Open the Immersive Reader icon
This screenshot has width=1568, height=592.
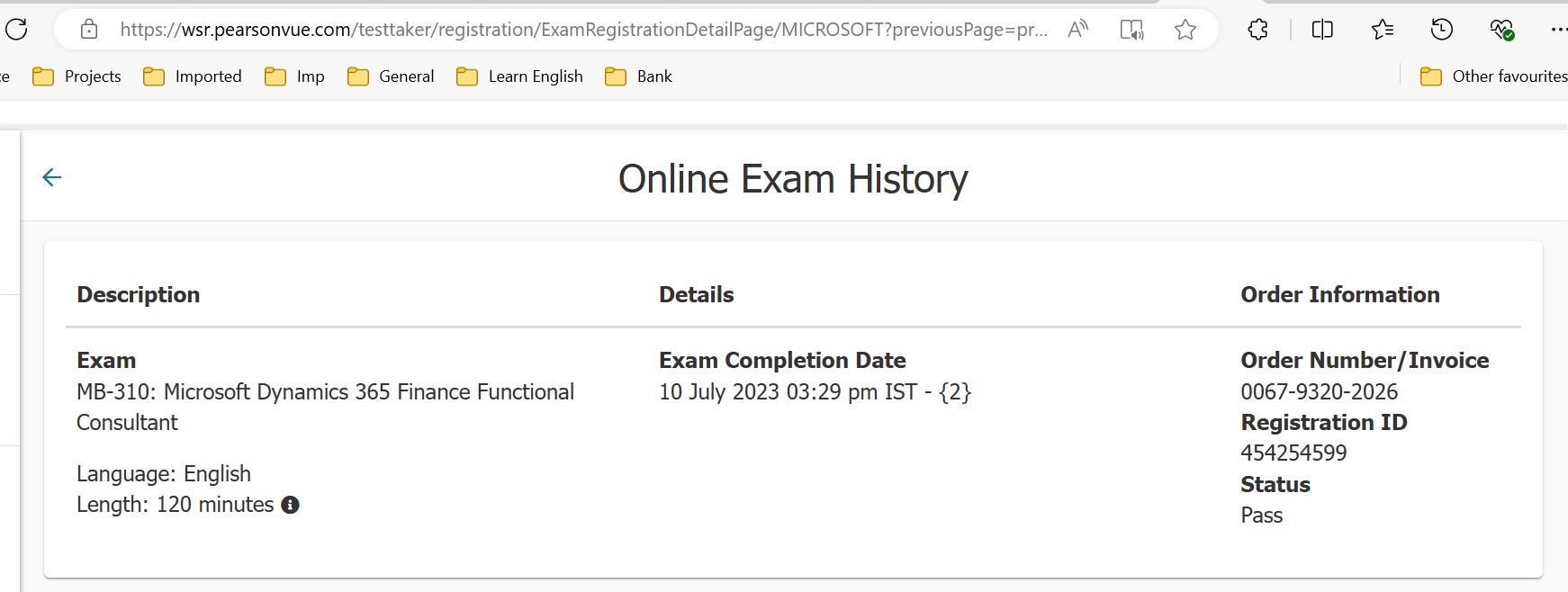click(1131, 30)
